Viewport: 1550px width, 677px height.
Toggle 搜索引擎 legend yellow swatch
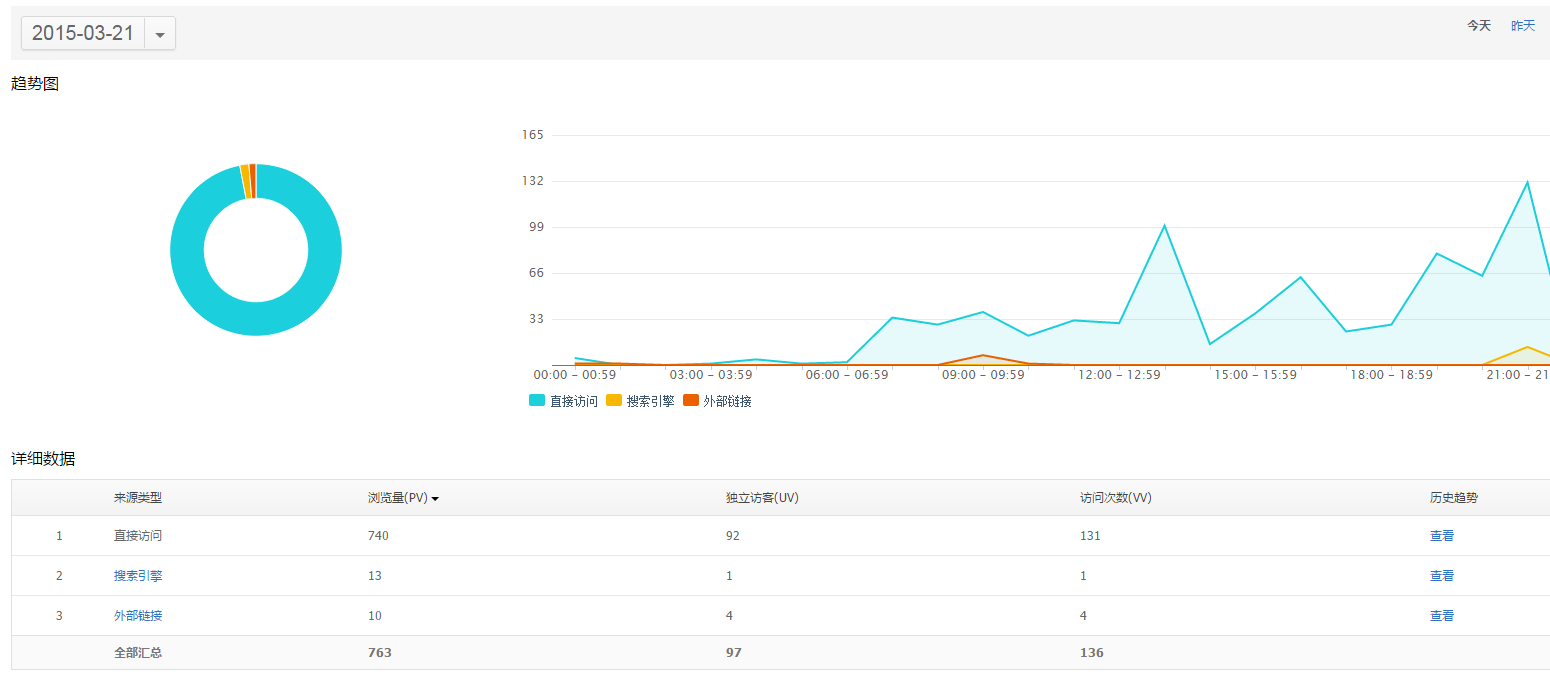[614, 401]
